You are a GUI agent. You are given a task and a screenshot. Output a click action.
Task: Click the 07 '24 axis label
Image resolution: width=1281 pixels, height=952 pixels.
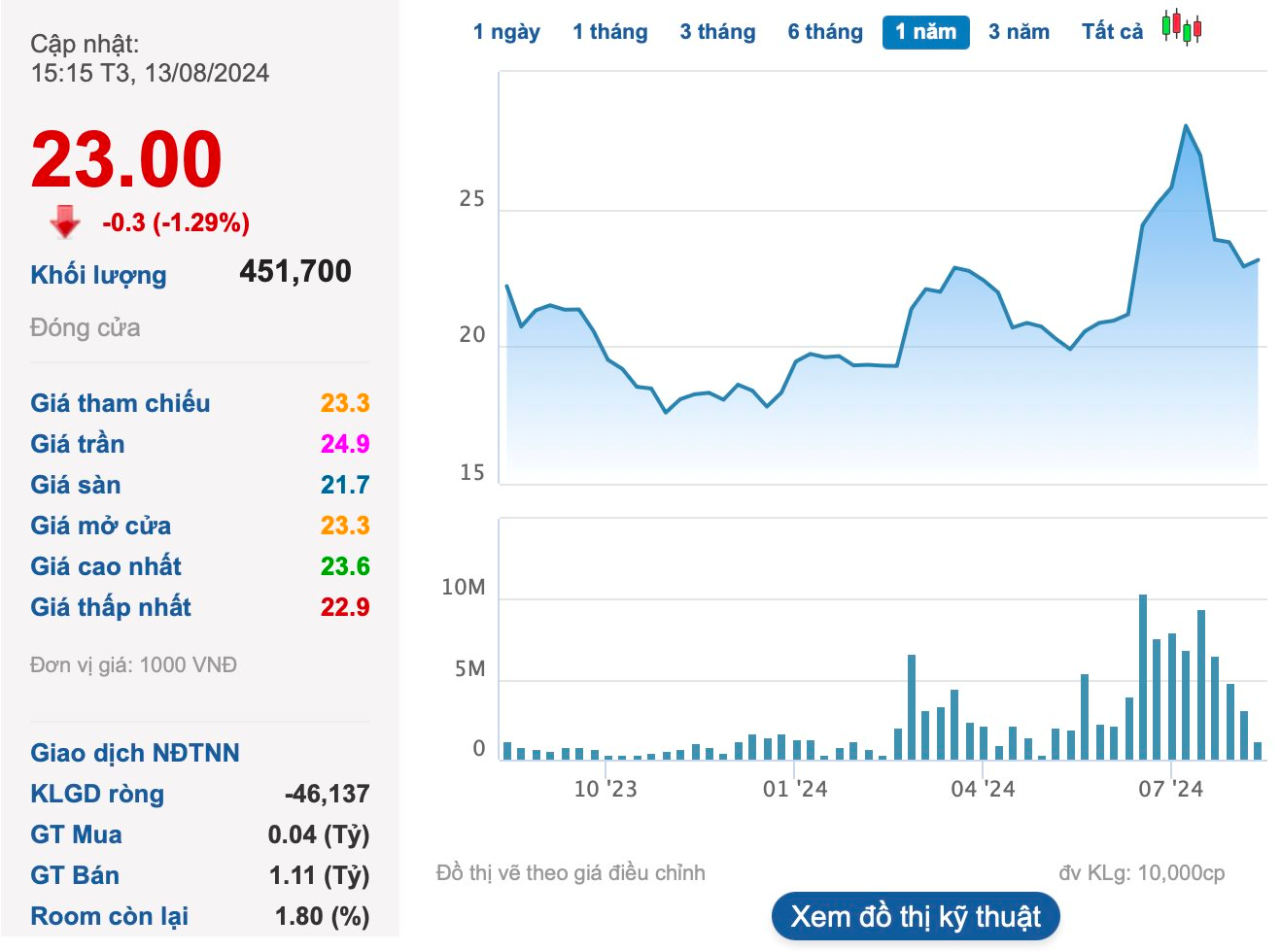1170,789
